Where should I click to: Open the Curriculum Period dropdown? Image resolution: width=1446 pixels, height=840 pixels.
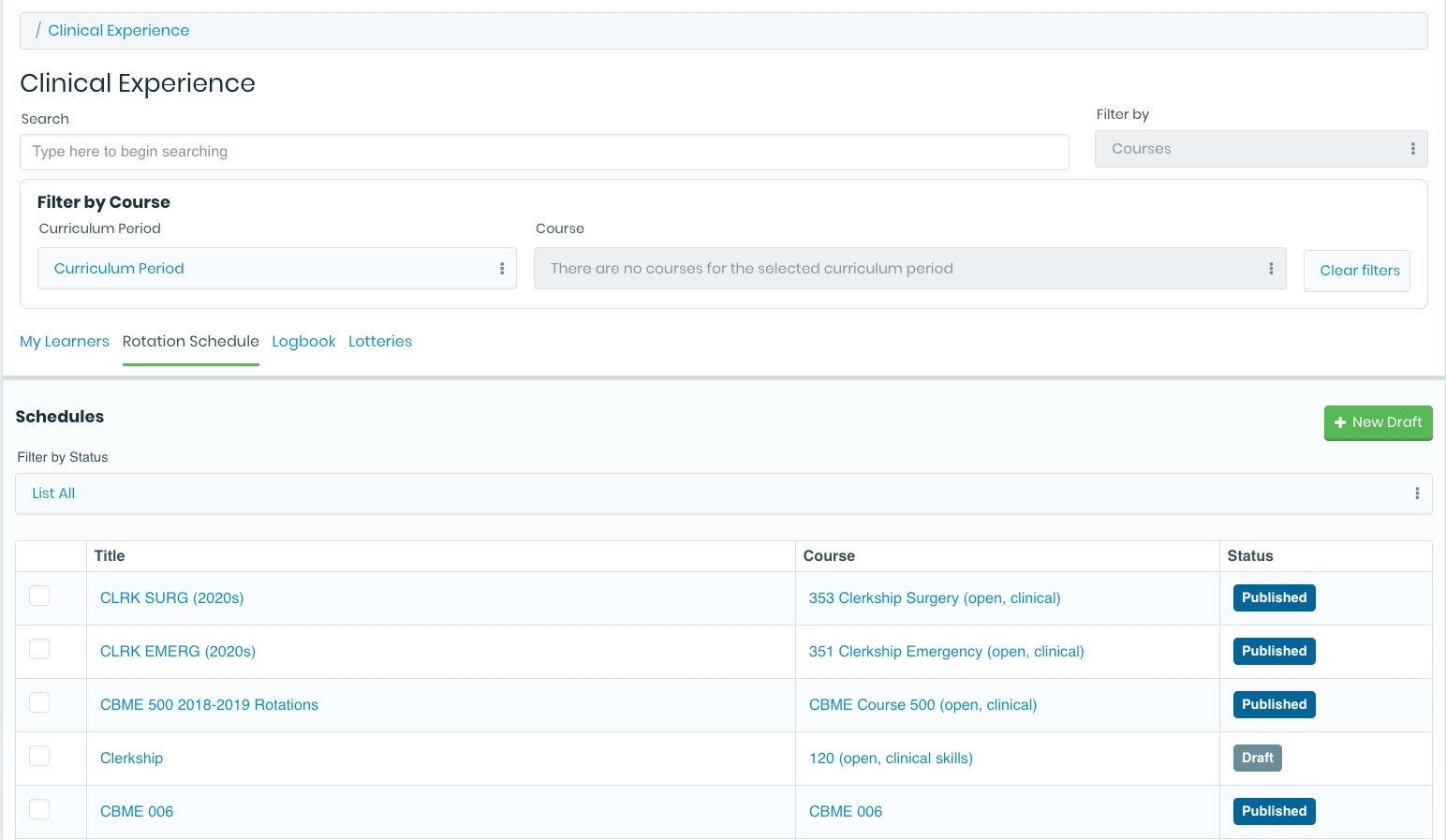[x=276, y=269]
